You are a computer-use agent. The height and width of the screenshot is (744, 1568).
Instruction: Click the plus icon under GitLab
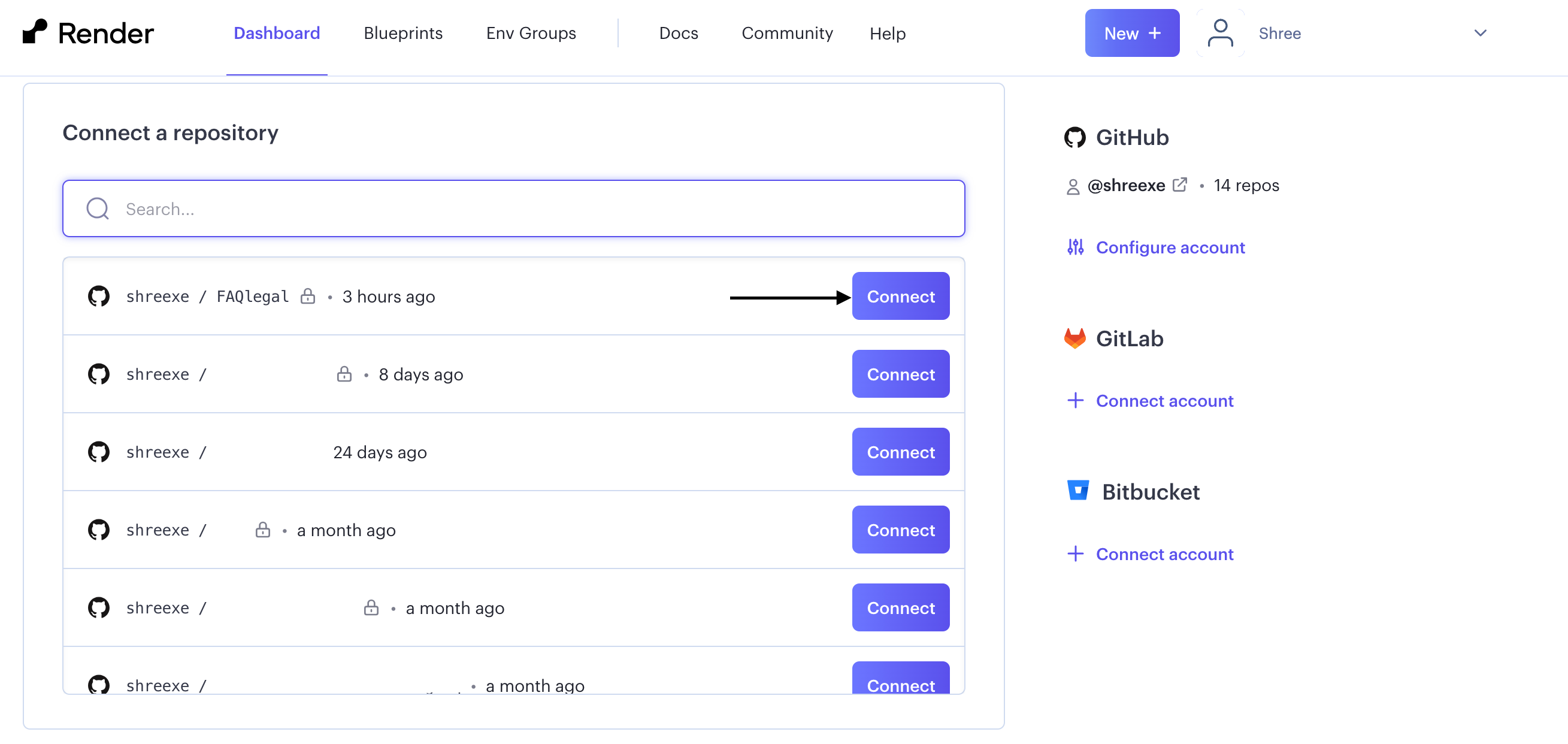coord(1076,401)
